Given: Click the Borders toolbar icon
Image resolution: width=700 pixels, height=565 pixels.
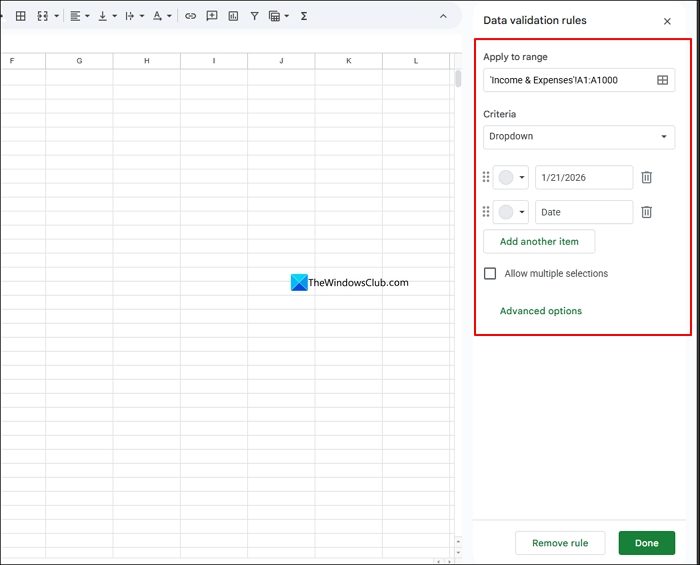Looking at the screenshot, I should tap(21, 16).
